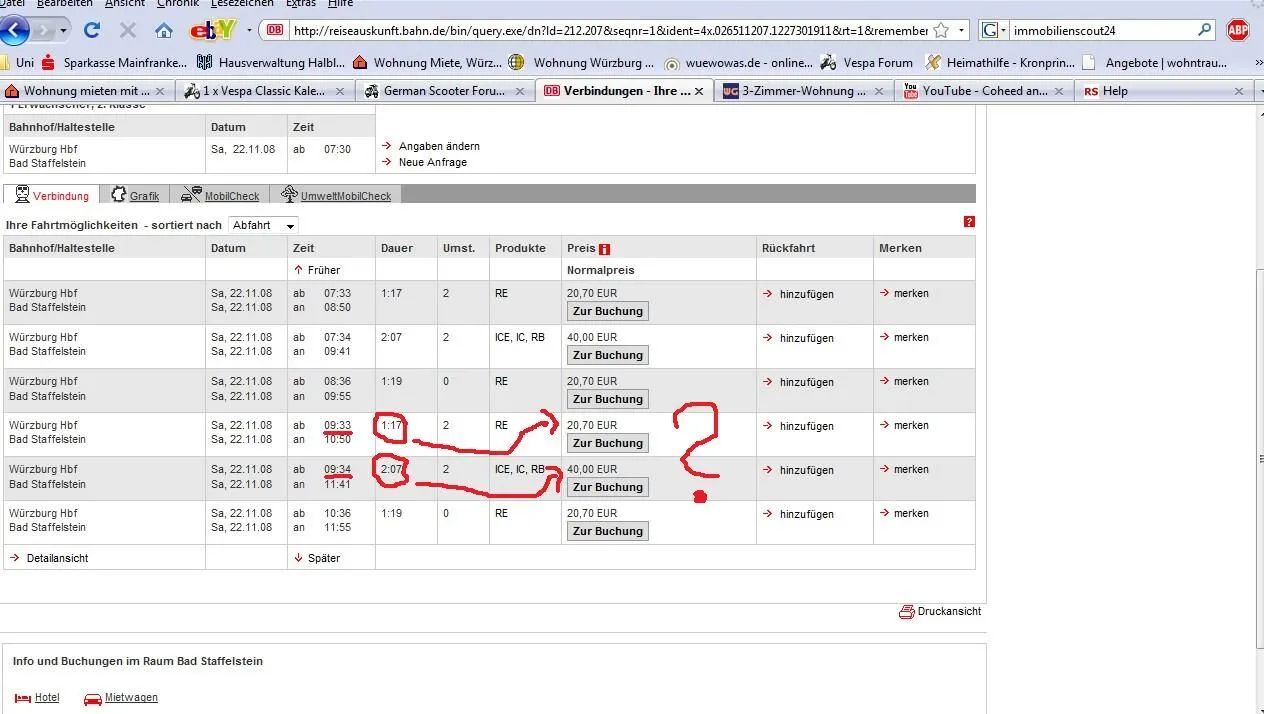Click the bookmark star in address bar
This screenshot has height=714, width=1264.
[x=941, y=31]
